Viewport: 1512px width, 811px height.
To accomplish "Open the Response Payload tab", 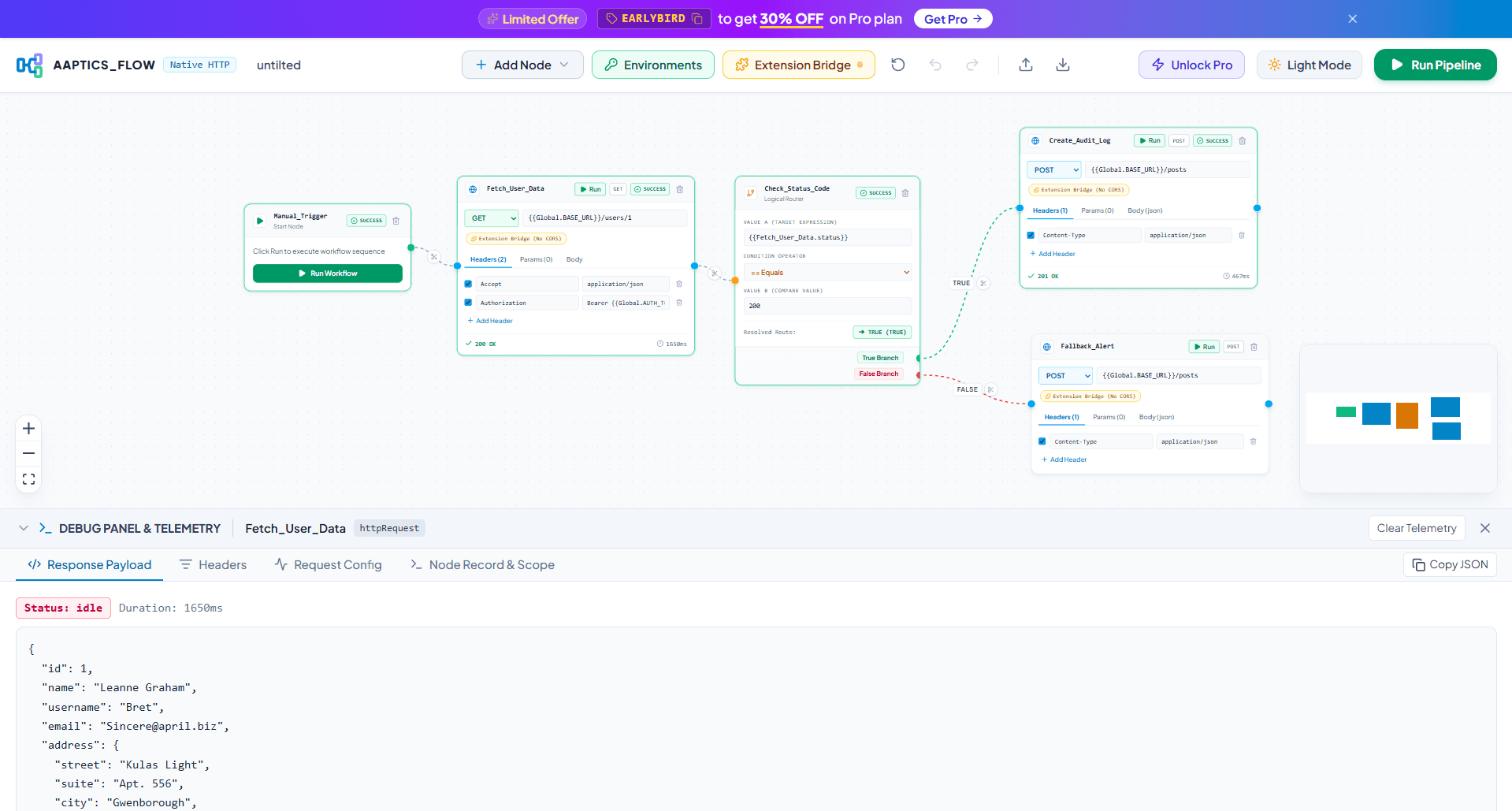I will (89, 565).
